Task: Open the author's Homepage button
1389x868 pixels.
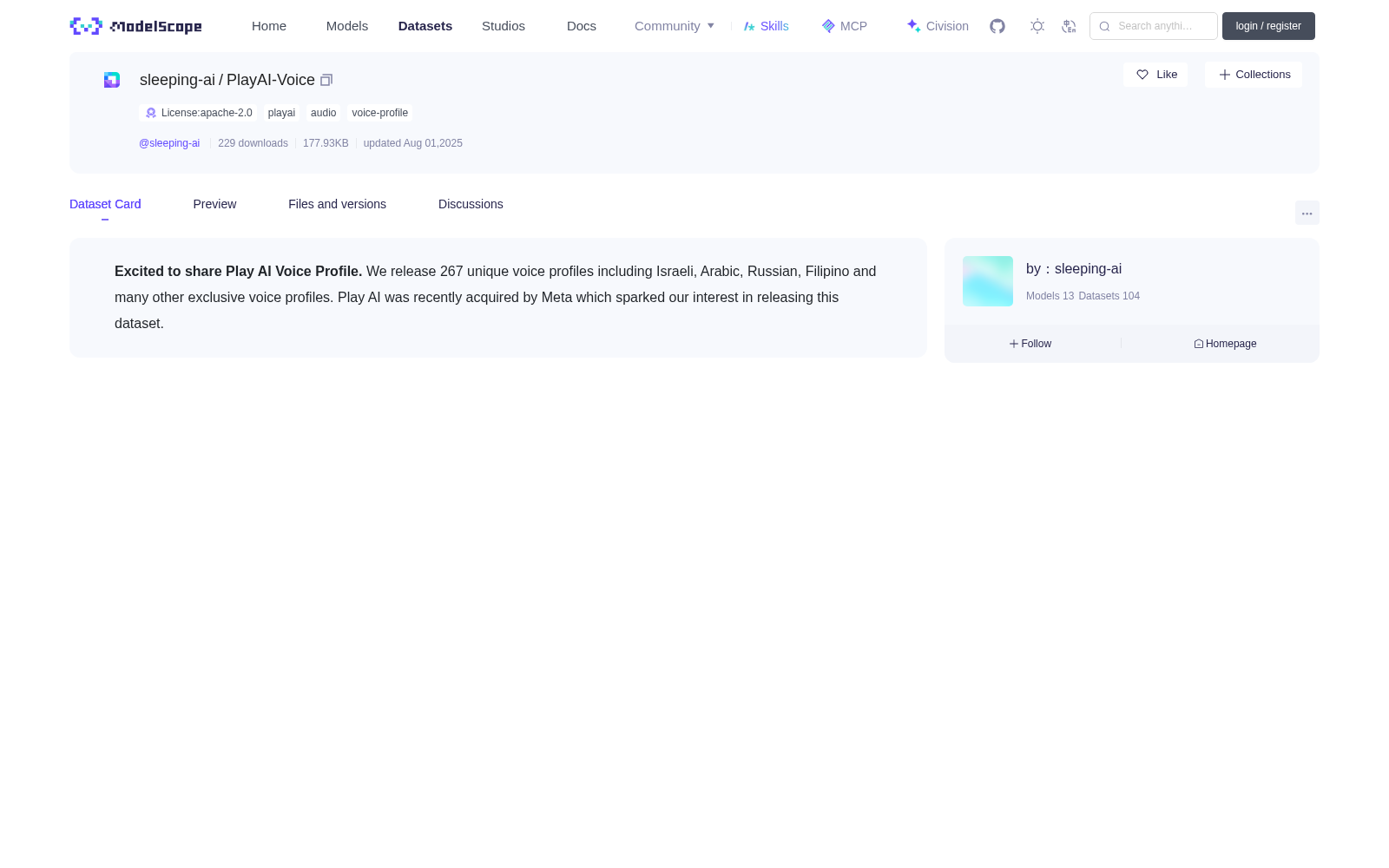Action: coord(1225,344)
